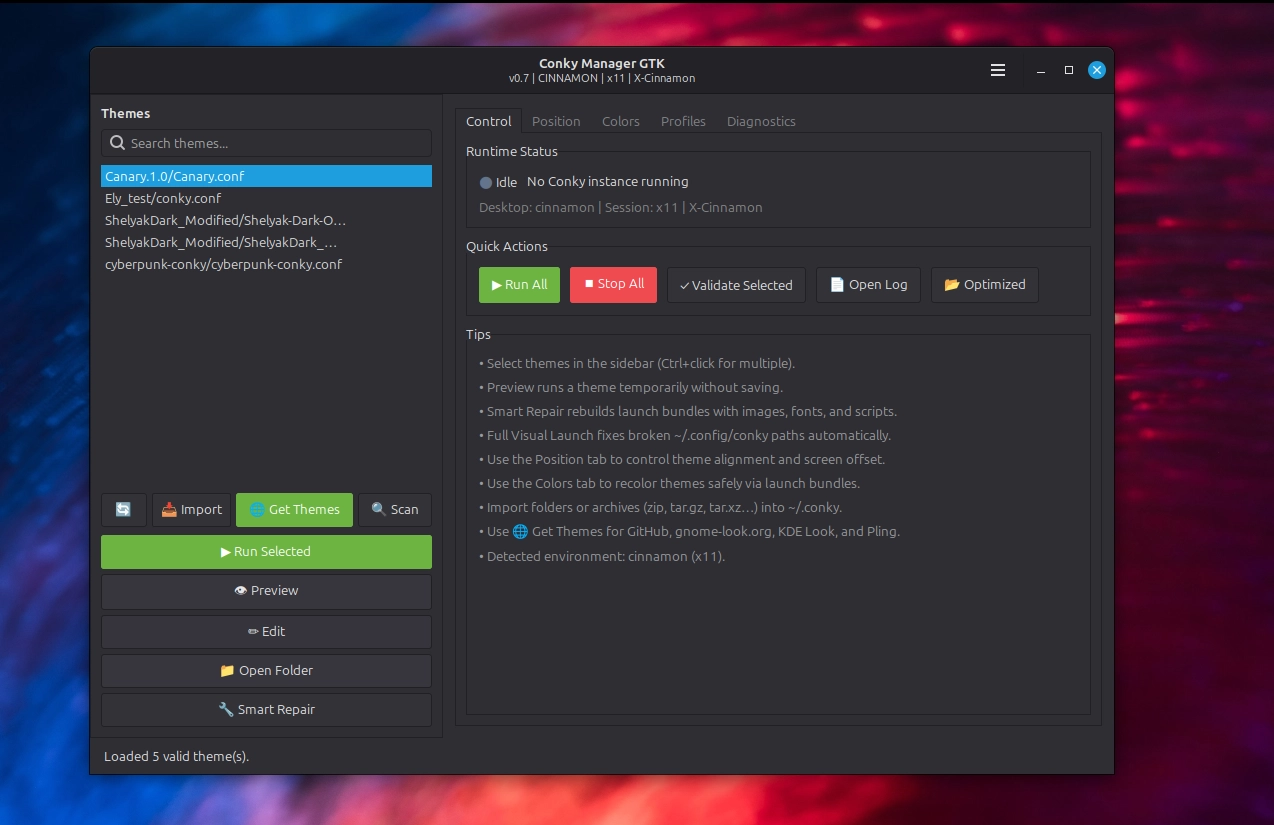Select Canary.1.0/Canary.conf theme
The image size is (1274, 825).
[266, 176]
